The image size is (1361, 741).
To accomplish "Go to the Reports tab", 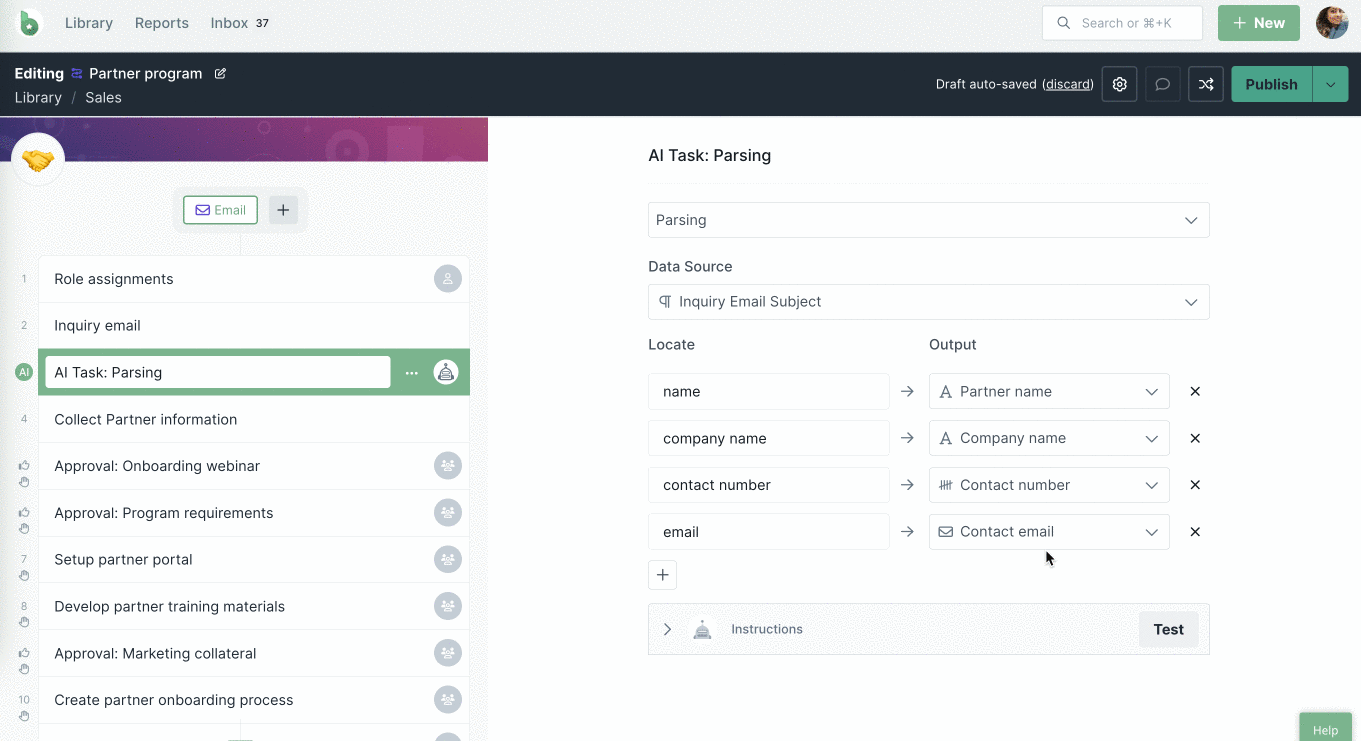I will pos(161,23).
